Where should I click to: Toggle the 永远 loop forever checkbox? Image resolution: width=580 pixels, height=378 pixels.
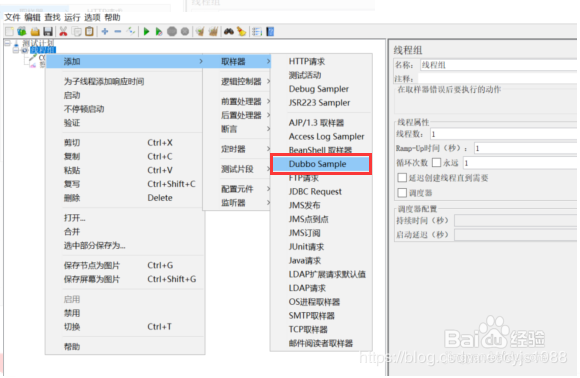tap(436, 163)
